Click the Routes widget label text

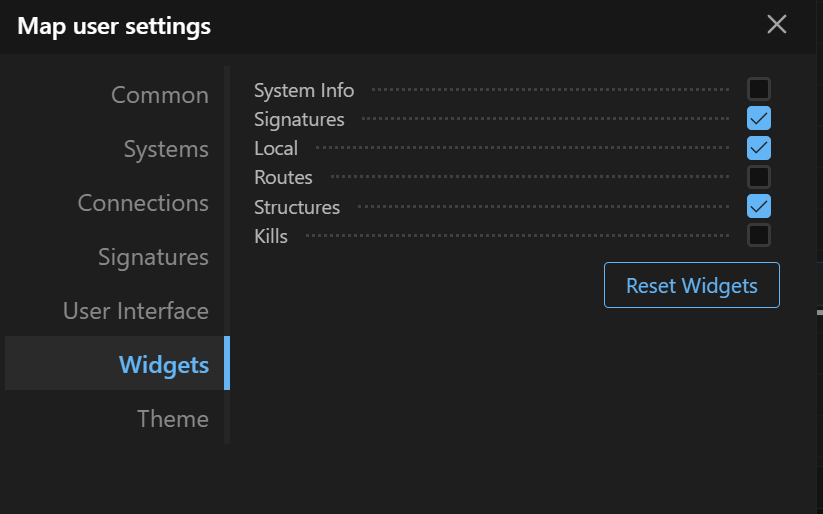283,177
